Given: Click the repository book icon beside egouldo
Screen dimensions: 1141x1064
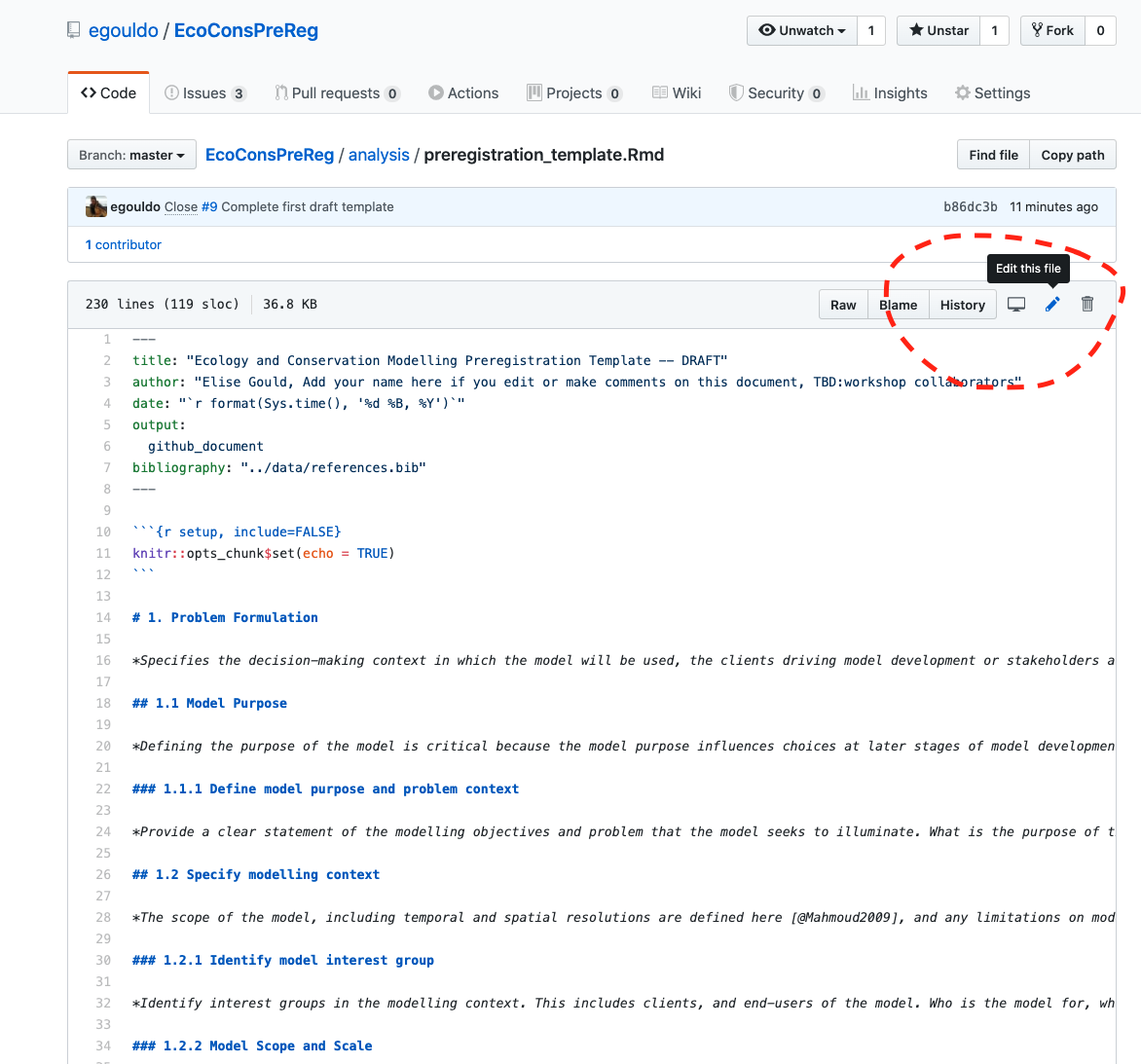Looking at the screenshot, I should click(x=73, y=30).
